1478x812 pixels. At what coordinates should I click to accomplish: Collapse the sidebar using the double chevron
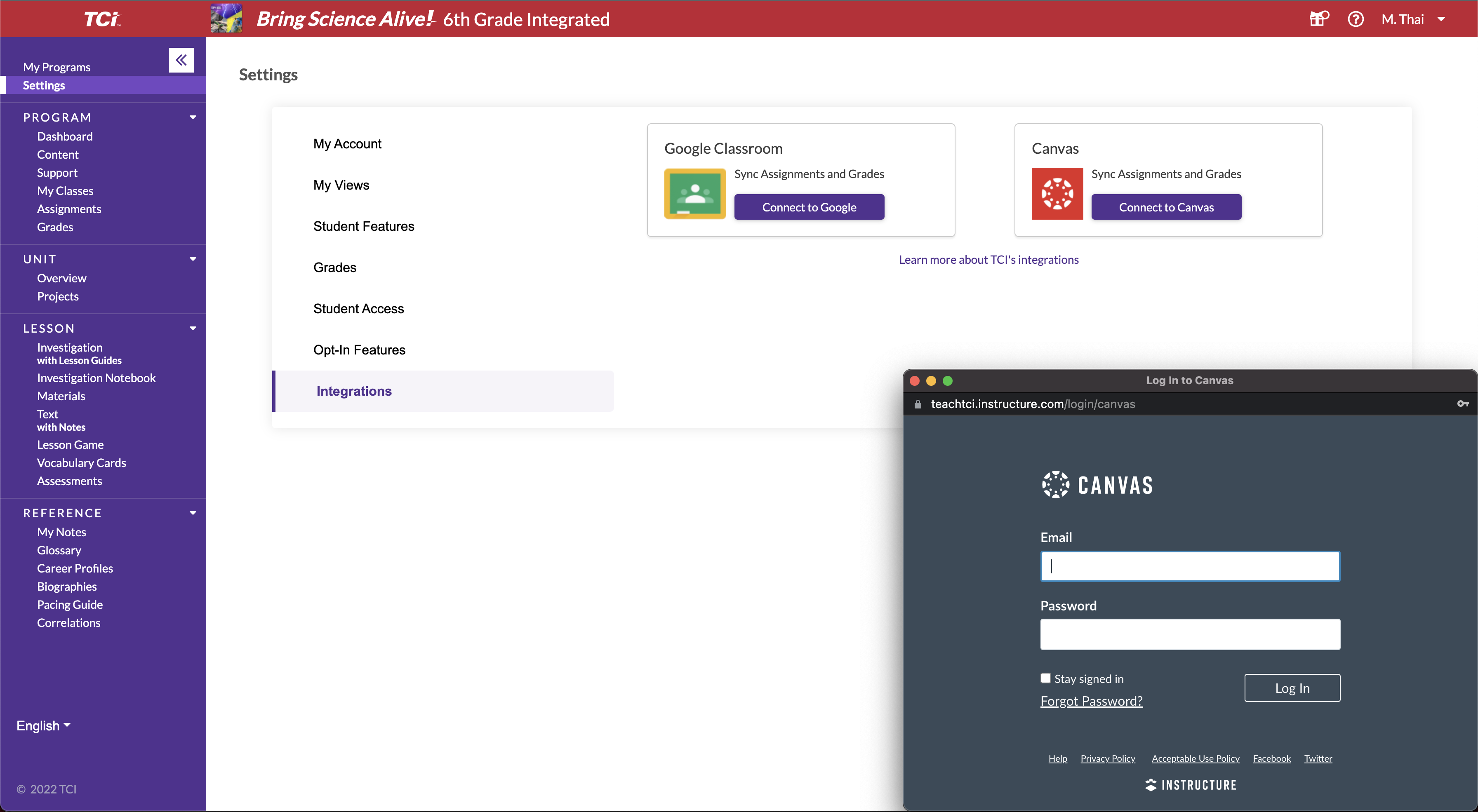[x=181, y=60]
